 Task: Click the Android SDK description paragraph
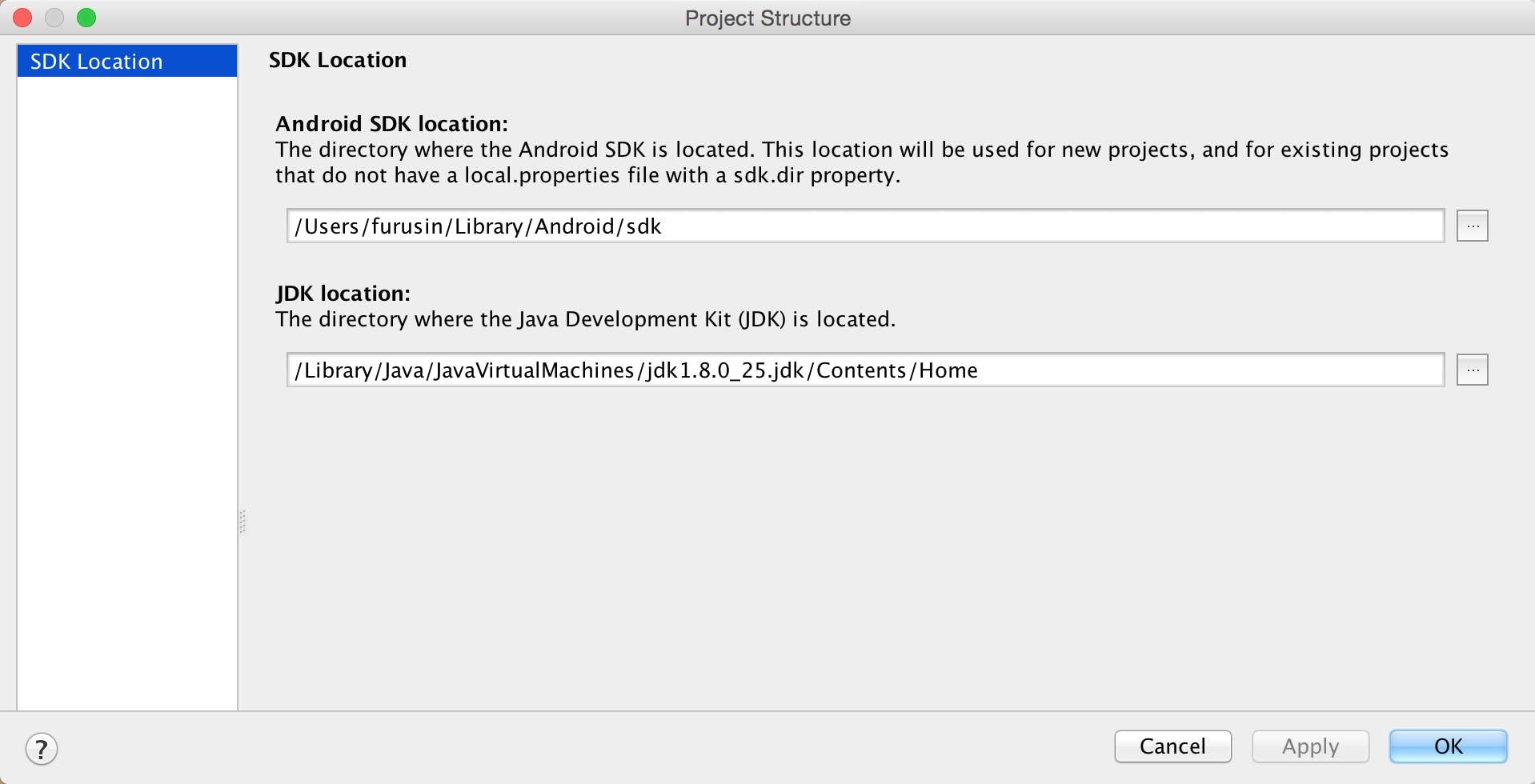click(860, 162)
